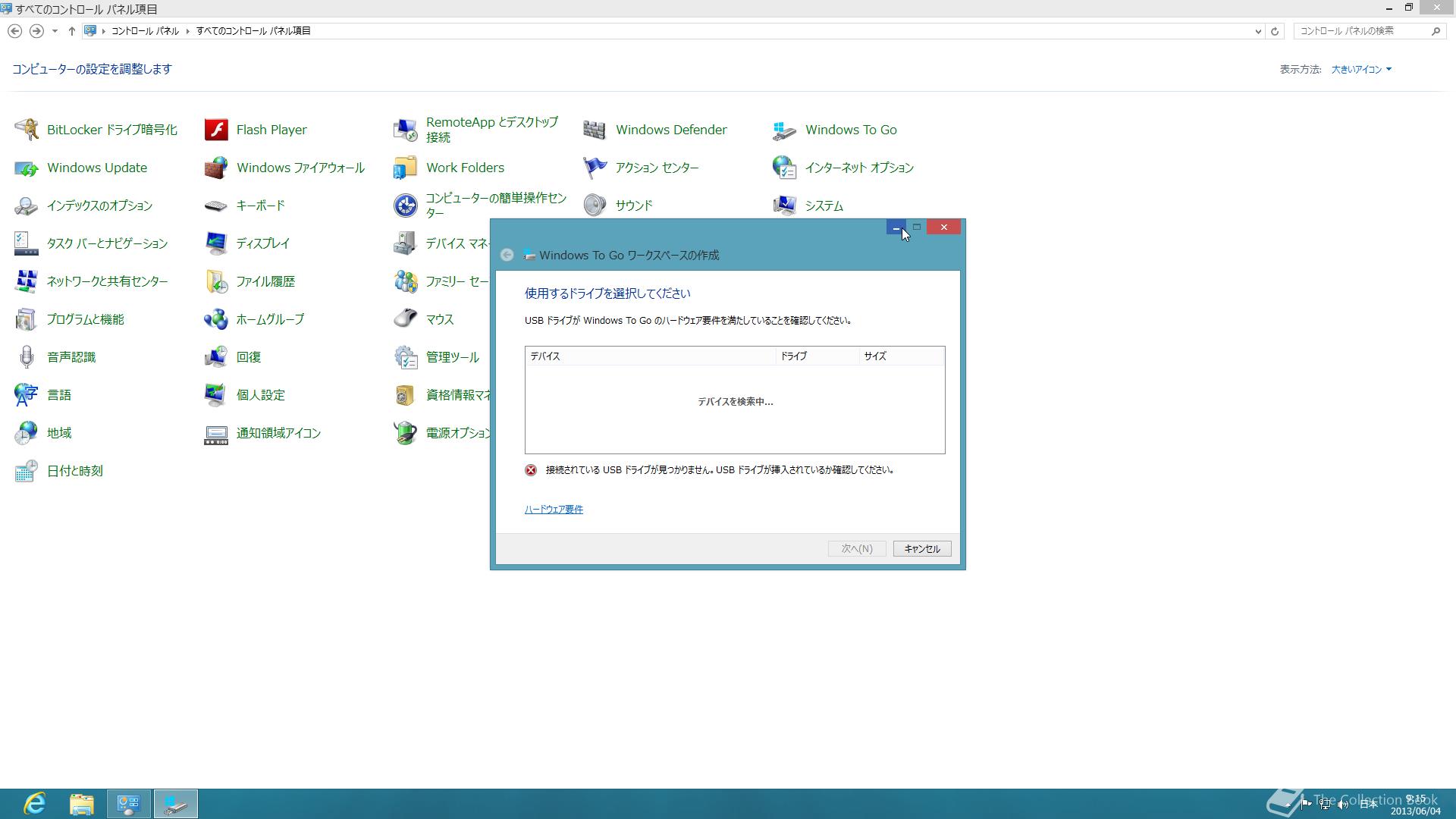Open アクション センター flag icon

click(x=595, y=168)
